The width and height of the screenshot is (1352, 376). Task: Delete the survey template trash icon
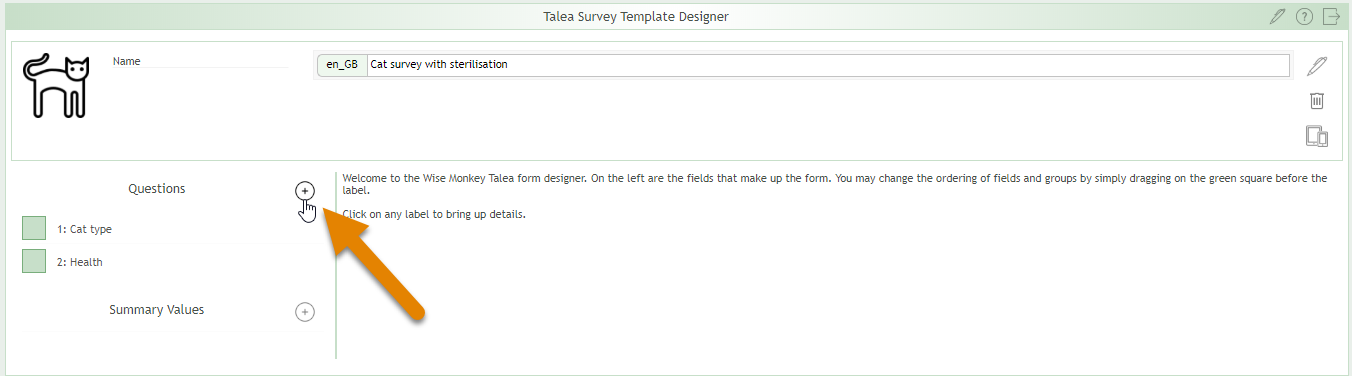(x=1317, y=101)
